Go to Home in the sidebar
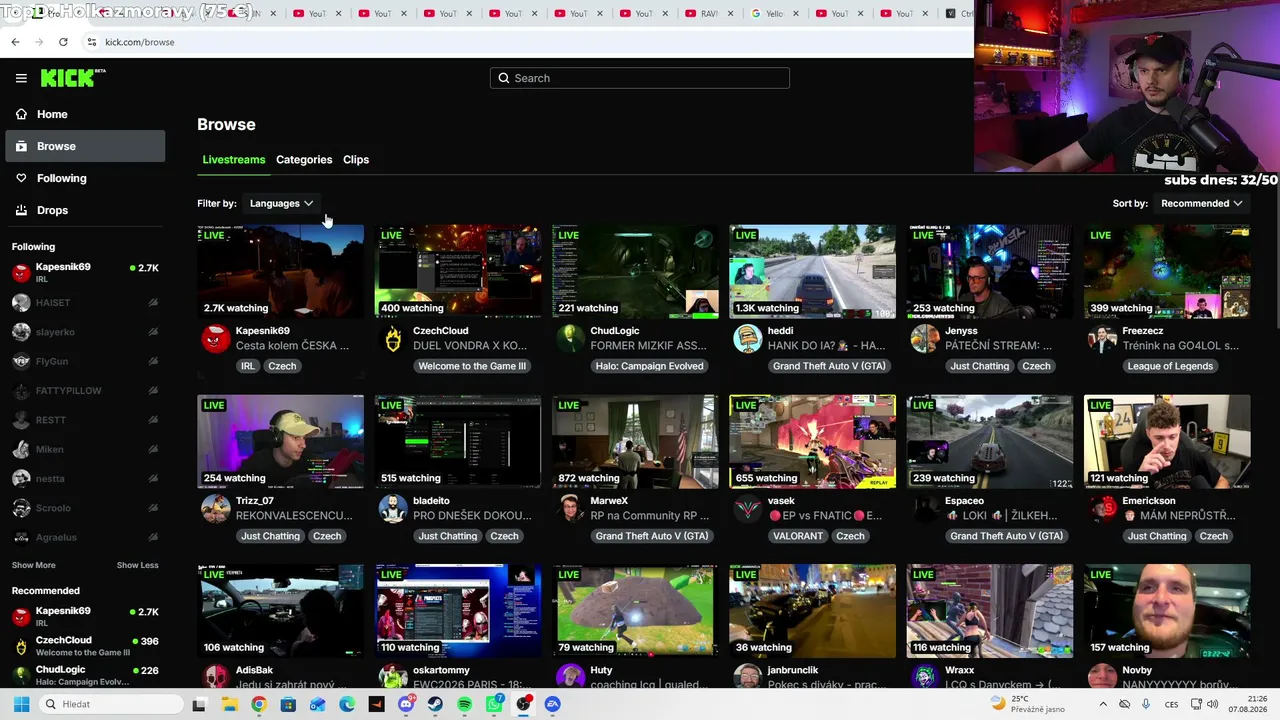 tap(85, 114)
